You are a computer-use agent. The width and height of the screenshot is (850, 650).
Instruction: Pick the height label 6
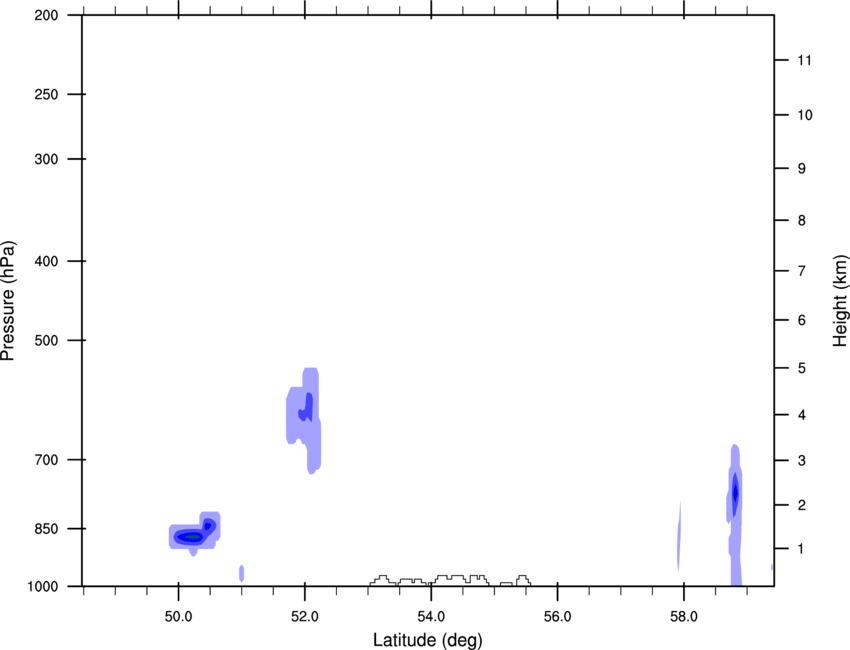point(801,320)
